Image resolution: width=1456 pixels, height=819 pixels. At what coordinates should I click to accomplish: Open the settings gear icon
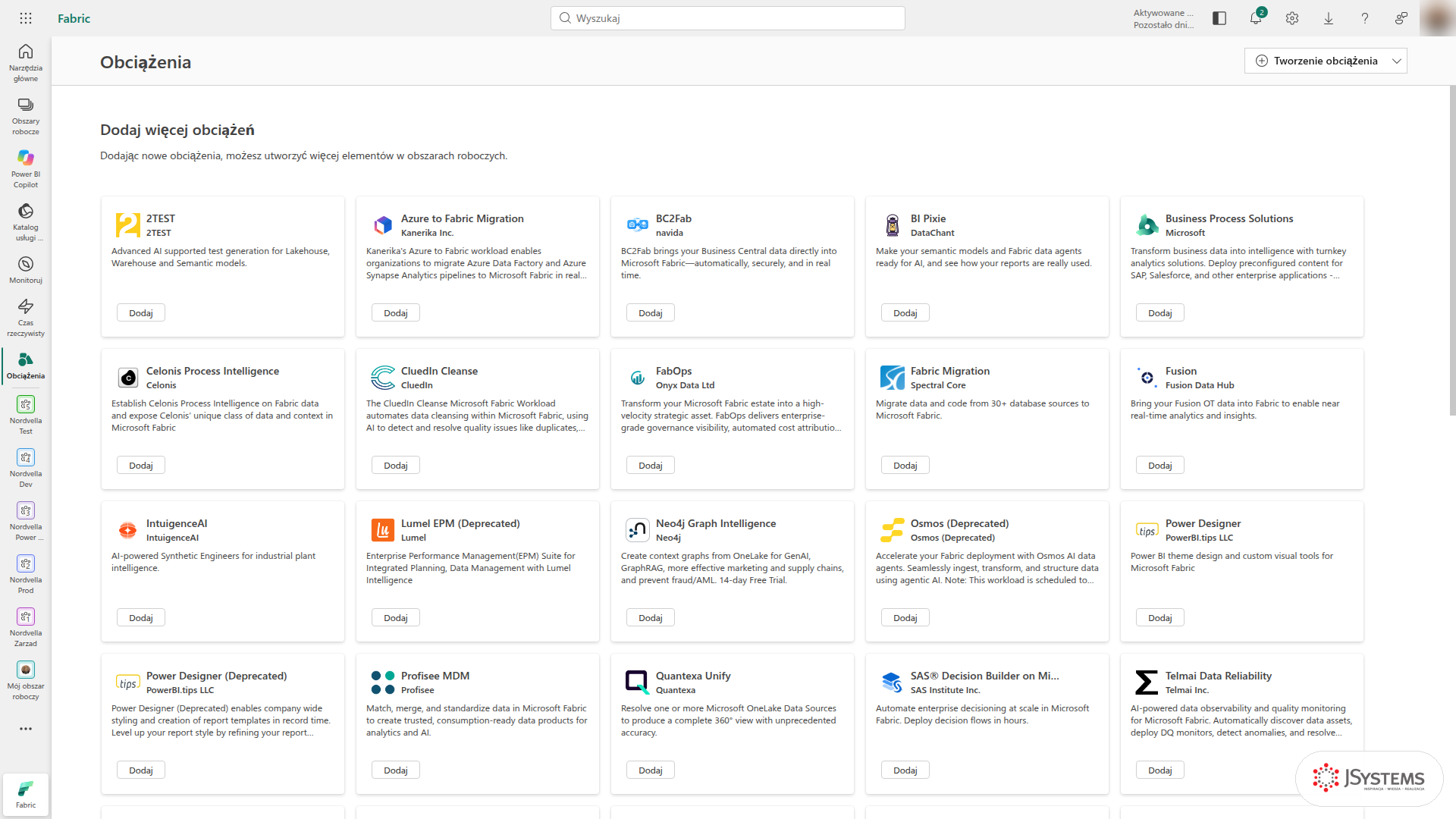[x=1292, y=18]
